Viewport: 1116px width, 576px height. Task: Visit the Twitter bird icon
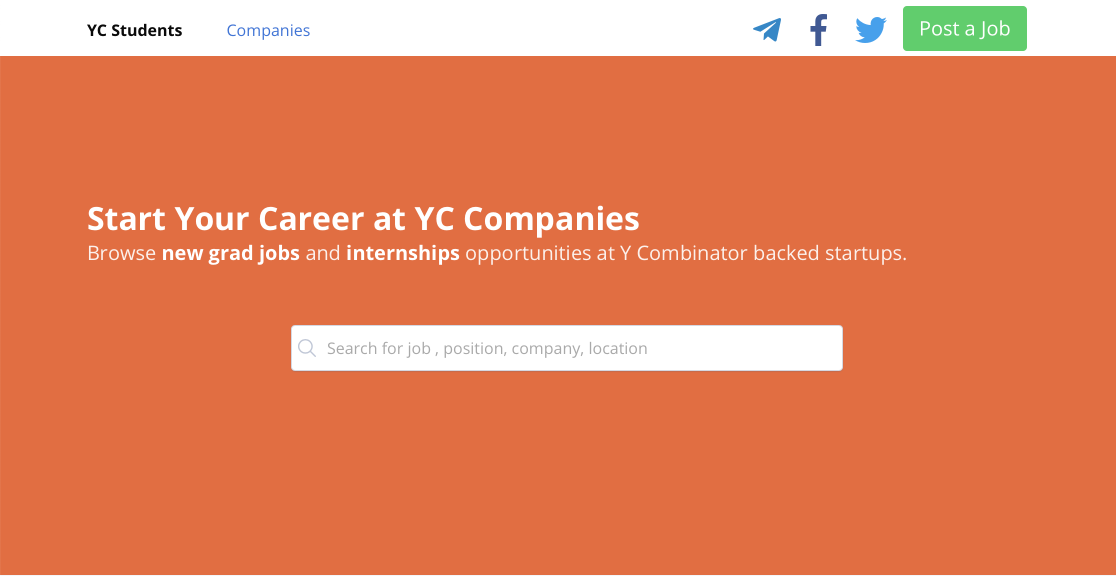871,30
